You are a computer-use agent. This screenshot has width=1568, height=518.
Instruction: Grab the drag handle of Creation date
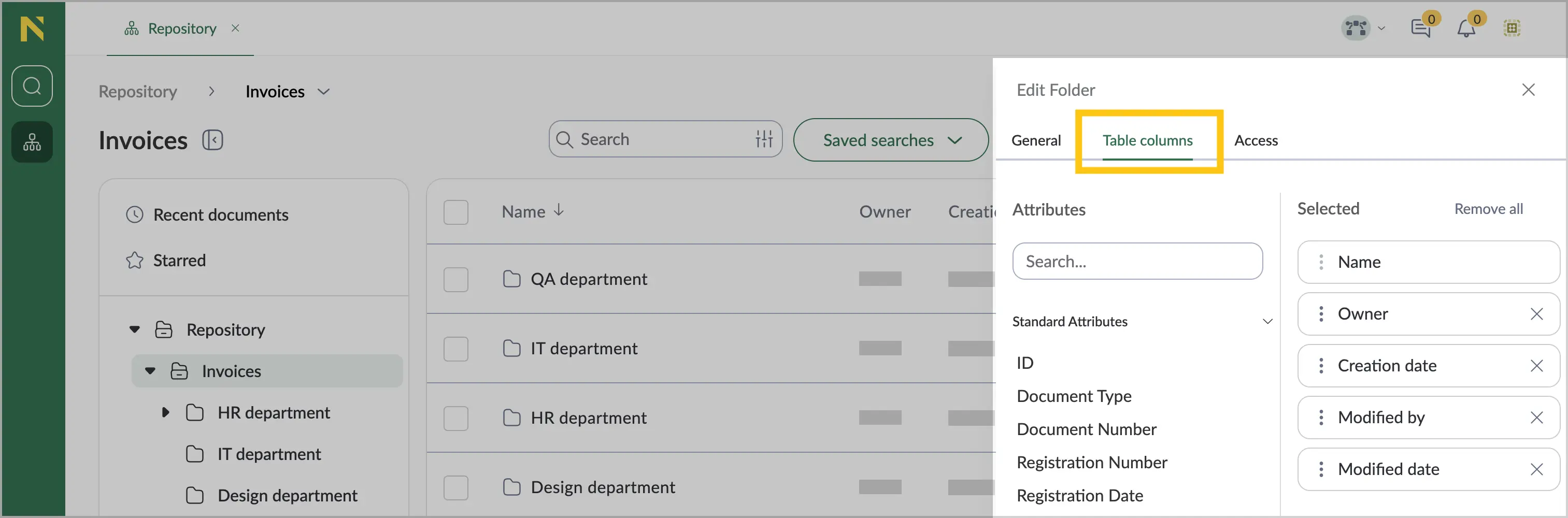coord(1321,366)
